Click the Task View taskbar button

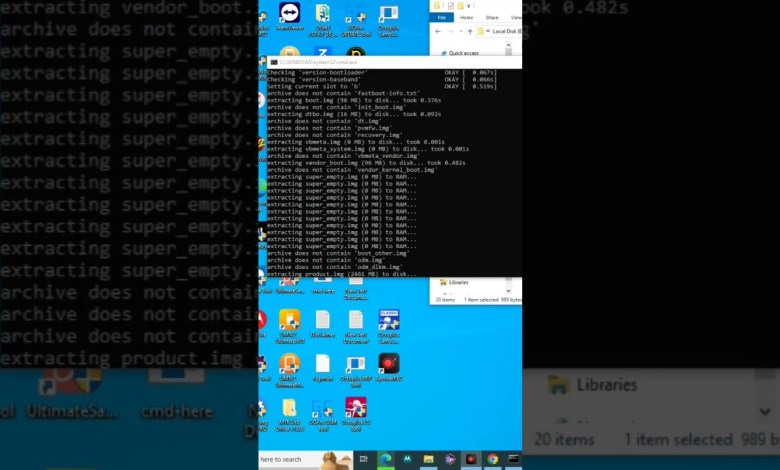point(363,459)
